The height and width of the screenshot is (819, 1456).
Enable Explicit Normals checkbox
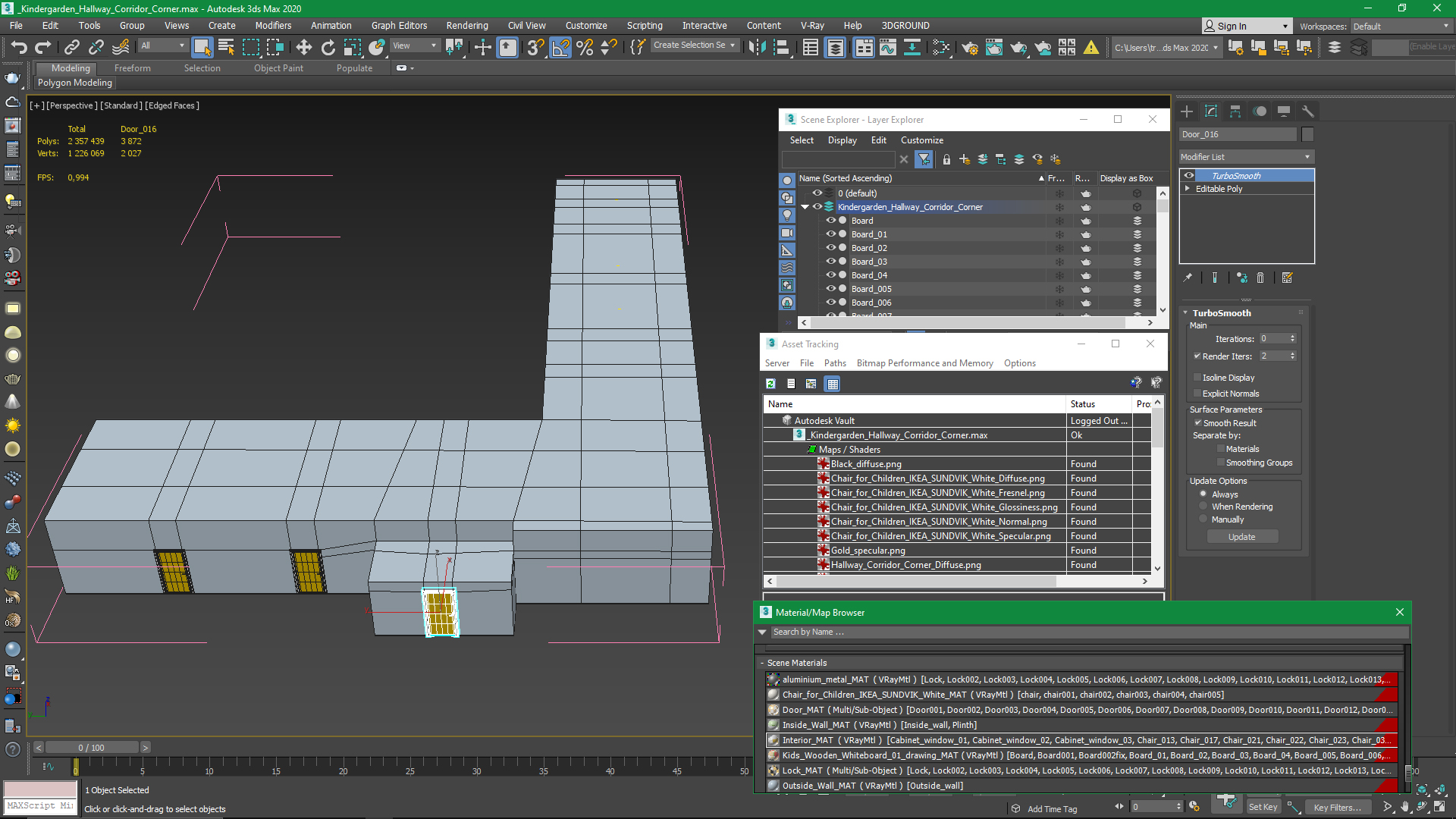click(x=1197, y=393)
